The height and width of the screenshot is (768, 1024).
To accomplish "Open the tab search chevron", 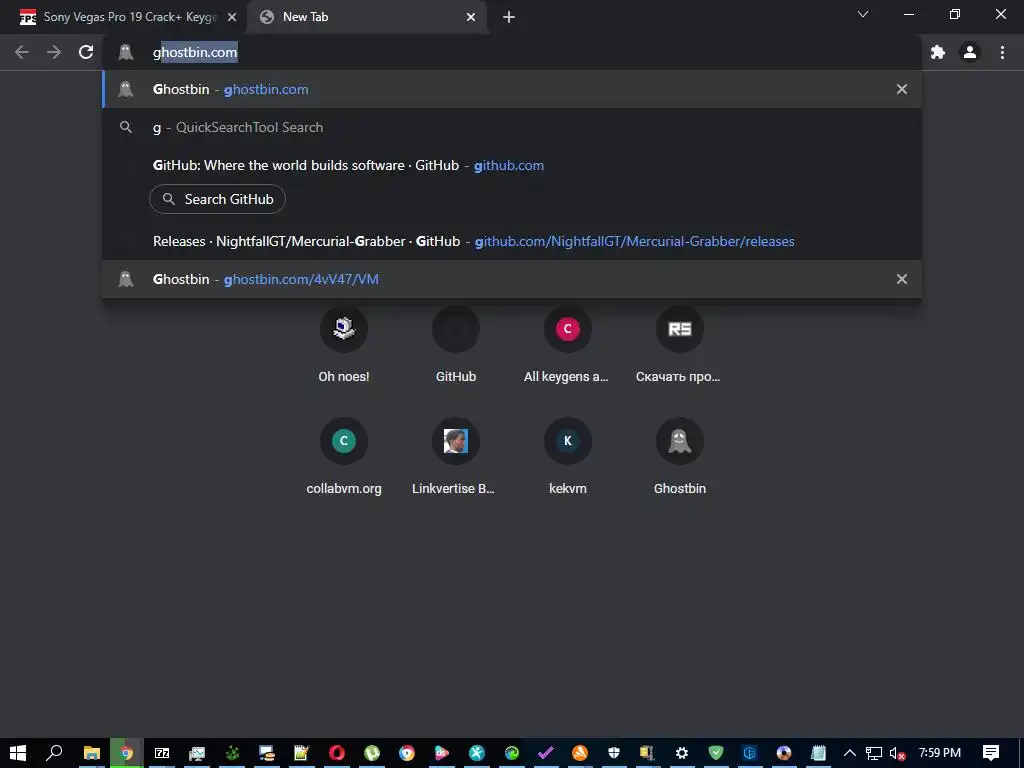I will [x=863, y=14].
